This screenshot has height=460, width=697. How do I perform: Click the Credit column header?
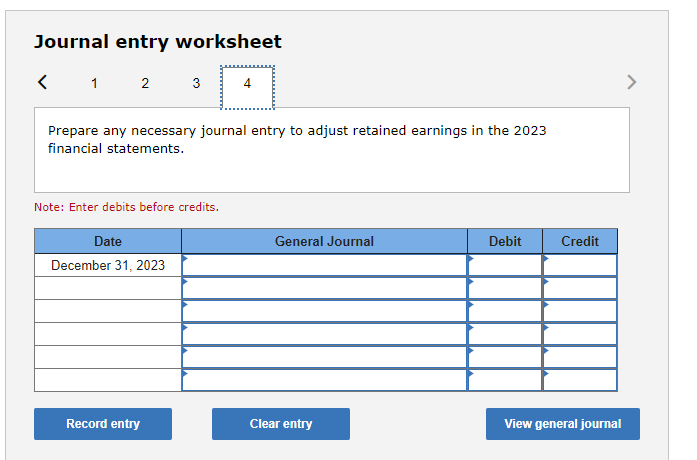(580, 241)
